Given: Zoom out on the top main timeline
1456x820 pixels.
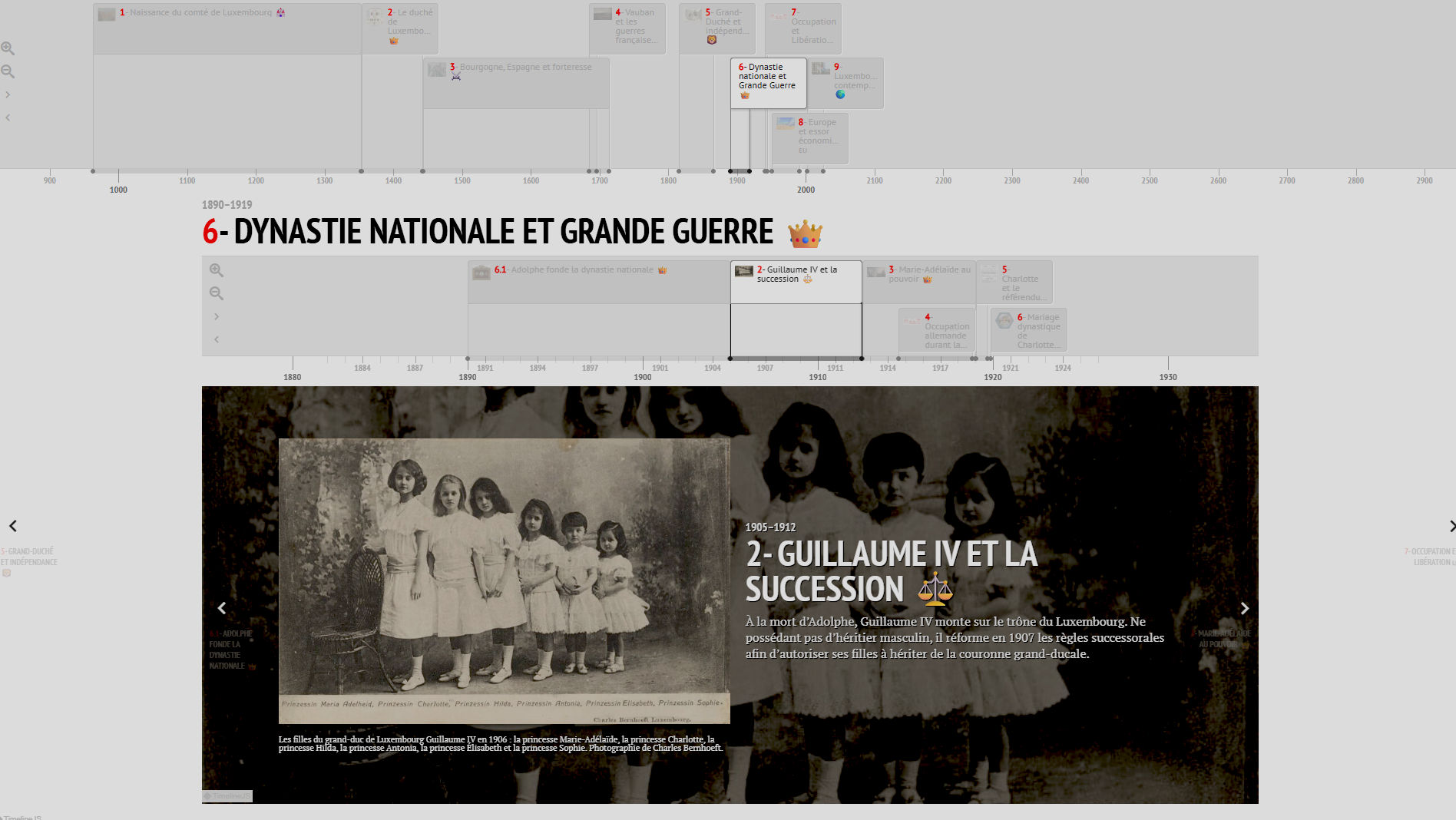Looking at the screenshot, I should [x=8, y=71].
